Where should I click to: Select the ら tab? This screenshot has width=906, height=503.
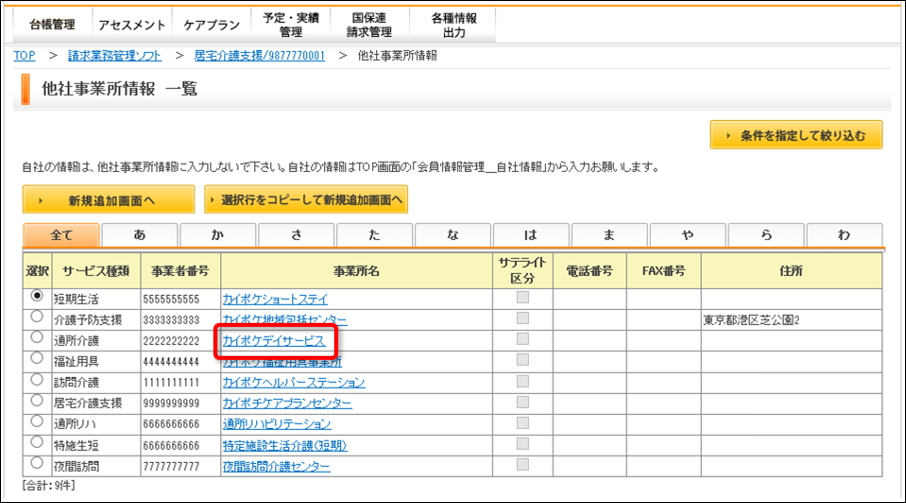pyautogui.click(x=766, y=235)
